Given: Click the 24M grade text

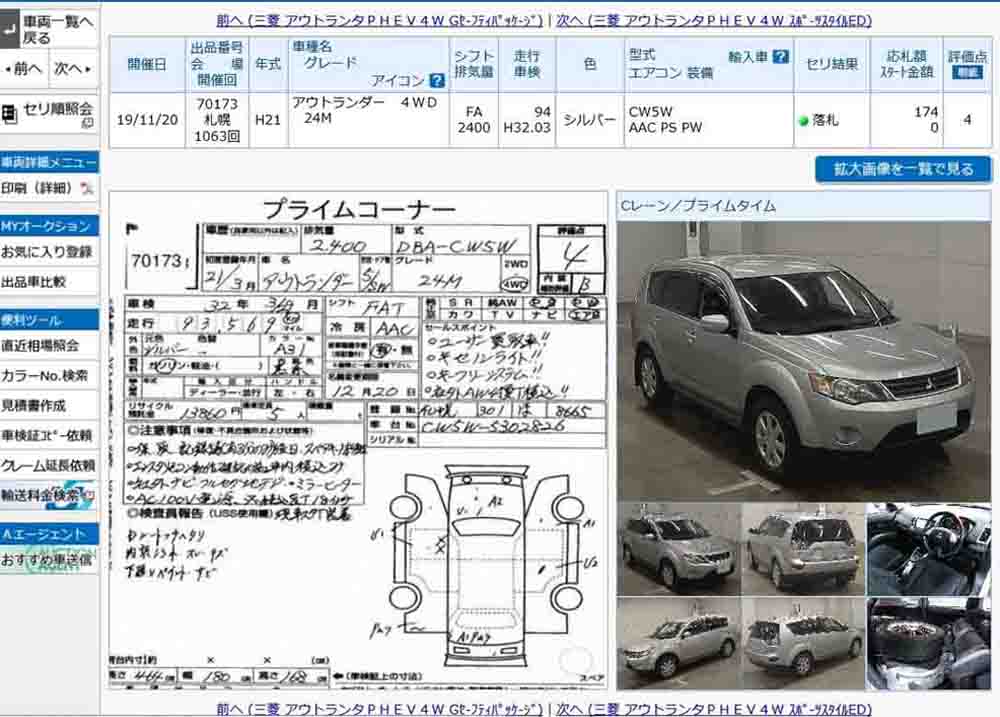Looking at the screenshot, I should (318, 118).
